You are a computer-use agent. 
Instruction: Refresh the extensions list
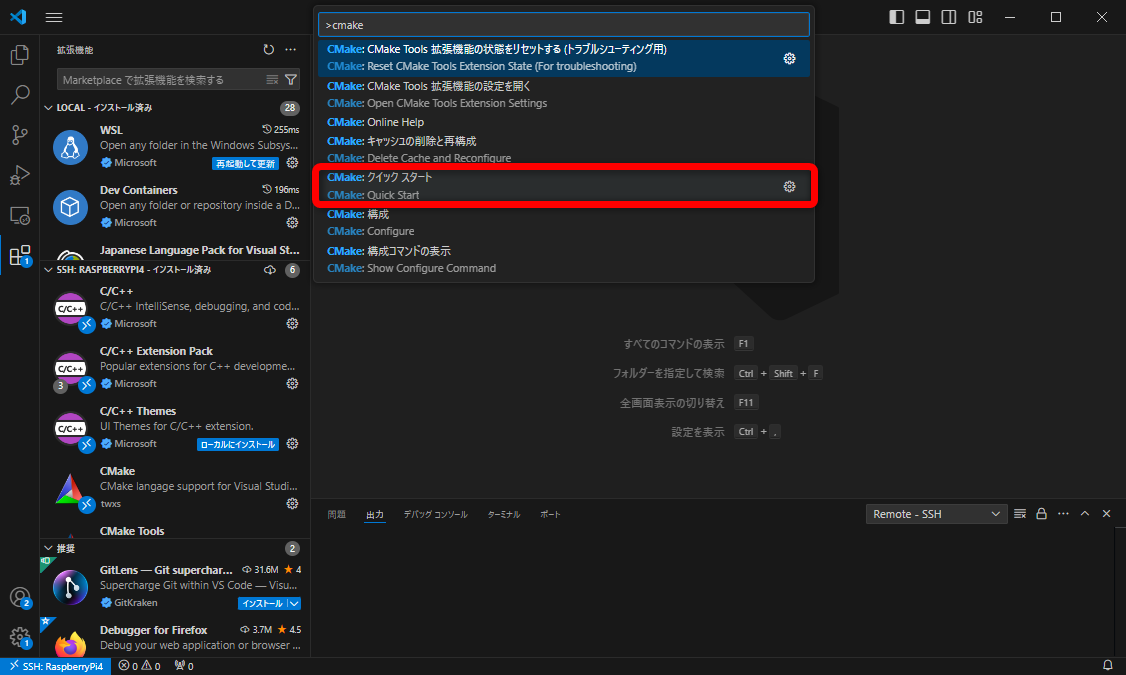[269, 50]
